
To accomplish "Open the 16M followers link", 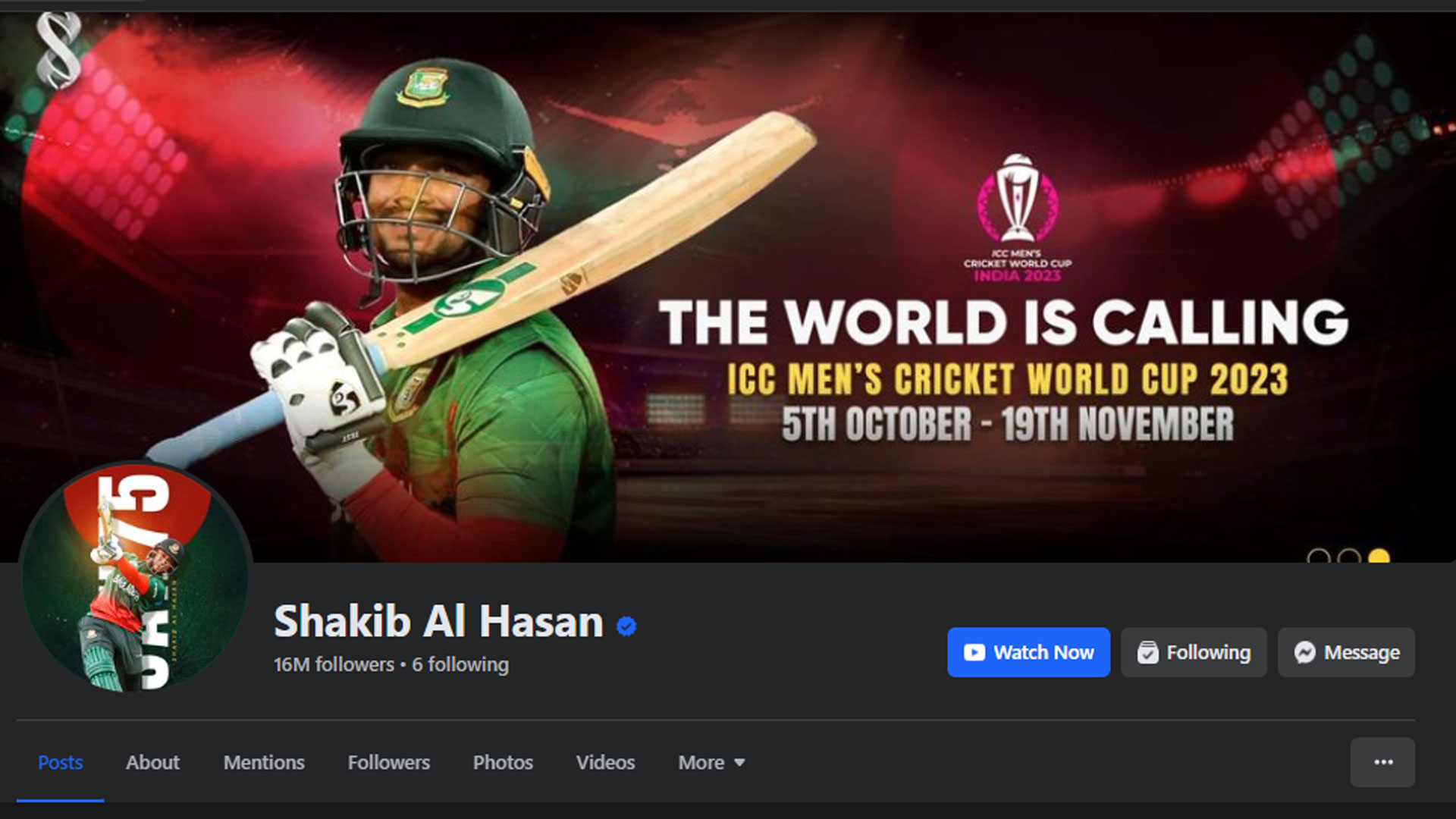I will click(x=334, y=664).
